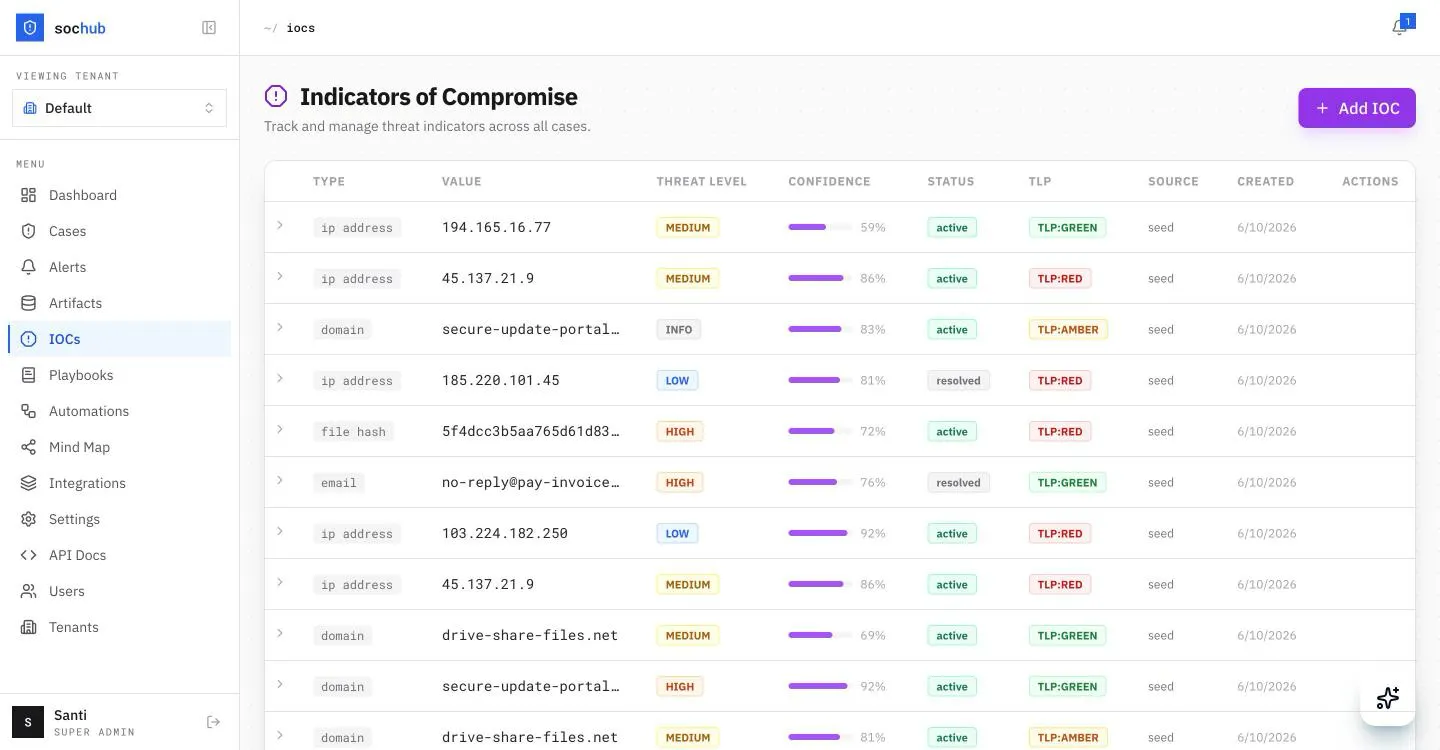Expand the file hash 5f4dcc3b5aa row
1440x750 pixels.
coord(280,429)
